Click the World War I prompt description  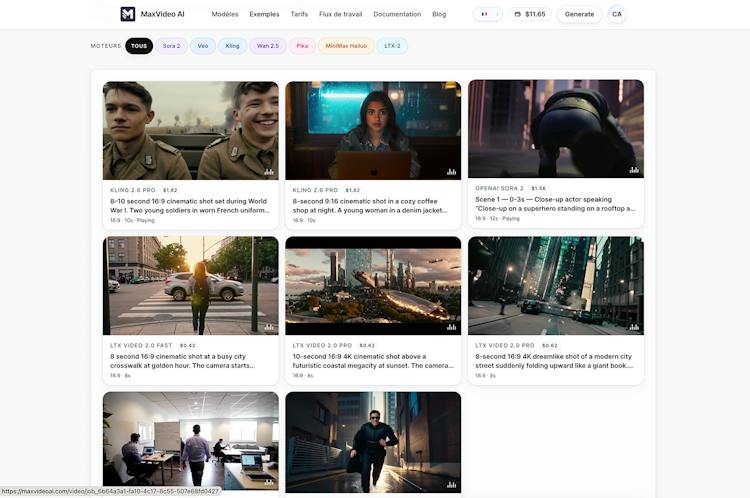tap(190, 206)
